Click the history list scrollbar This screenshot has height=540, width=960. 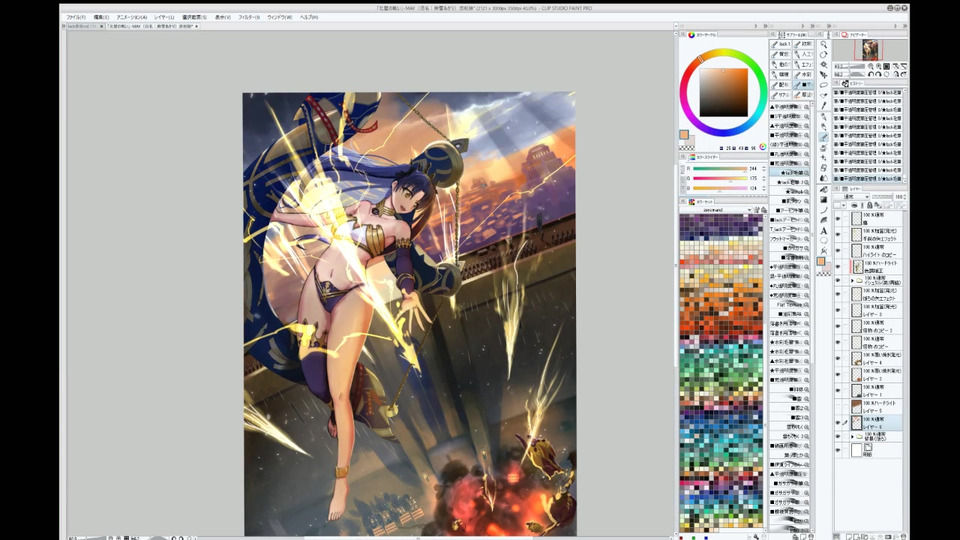click(905, 135)
